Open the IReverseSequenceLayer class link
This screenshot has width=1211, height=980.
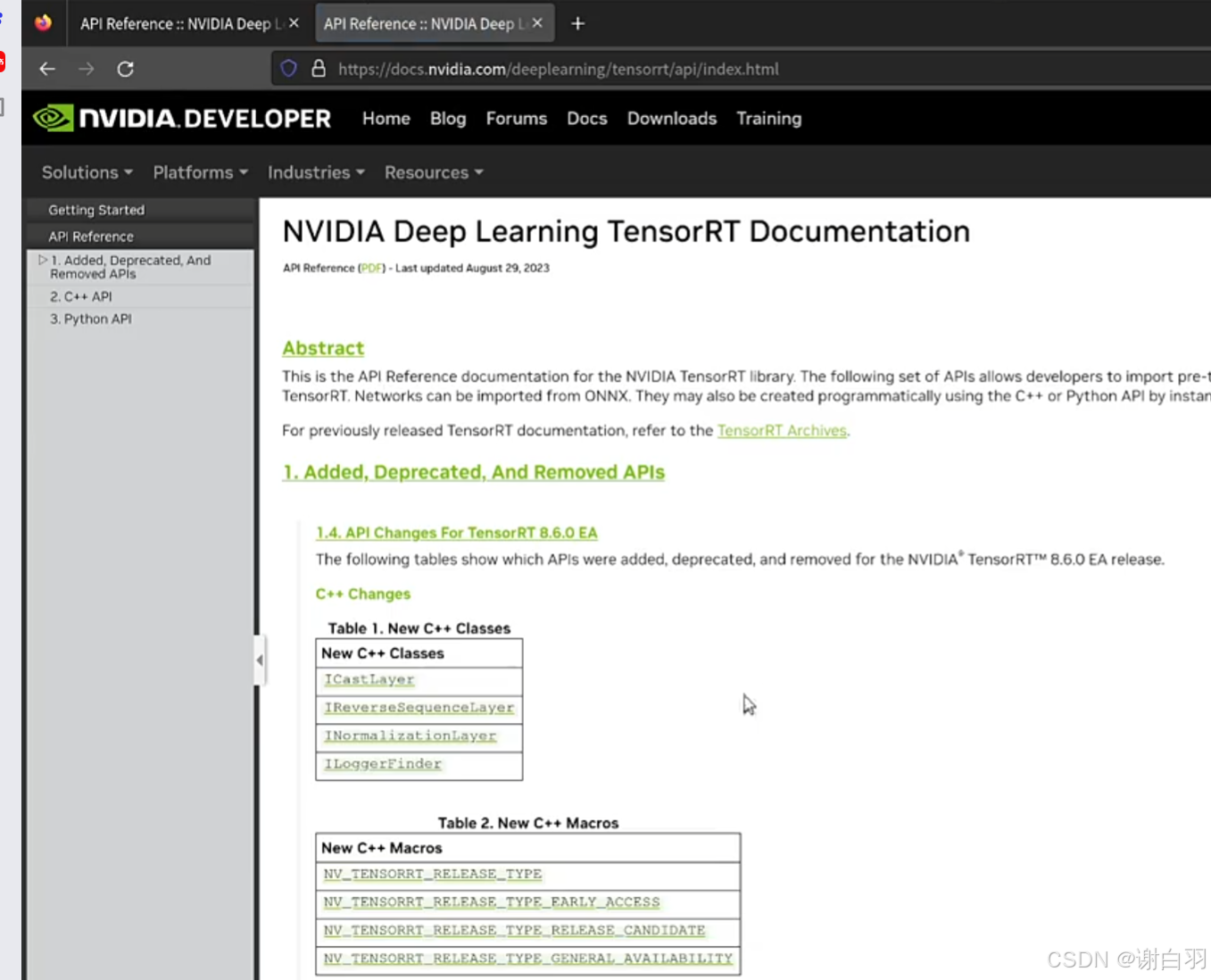tap(419, 708)
